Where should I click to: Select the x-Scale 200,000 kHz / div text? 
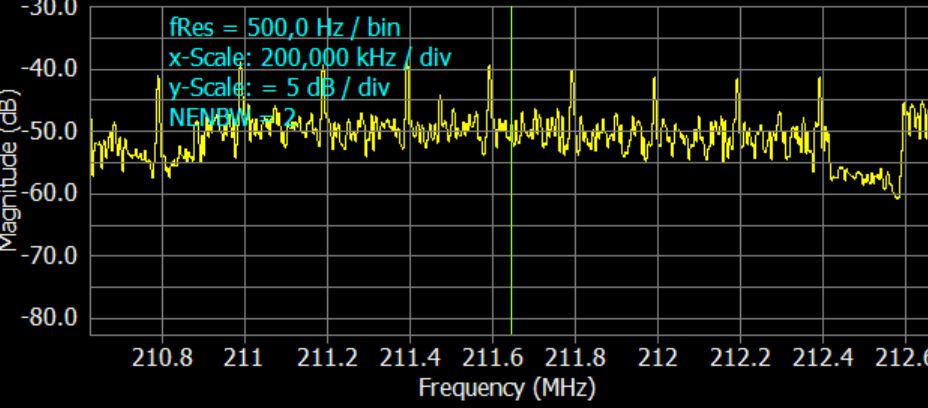tap(310, 57)
